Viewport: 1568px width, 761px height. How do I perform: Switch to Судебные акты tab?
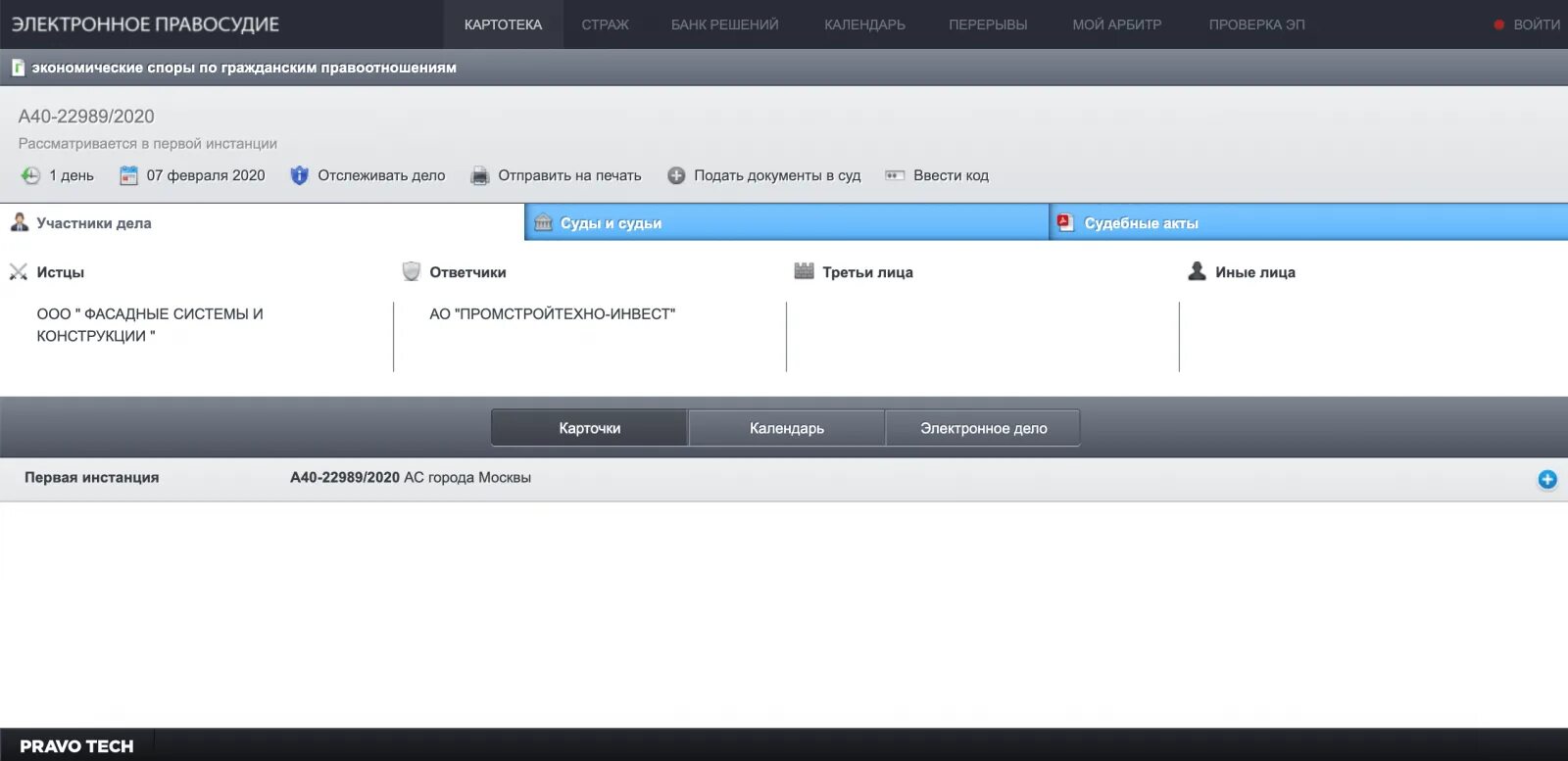coord(1309,222)
